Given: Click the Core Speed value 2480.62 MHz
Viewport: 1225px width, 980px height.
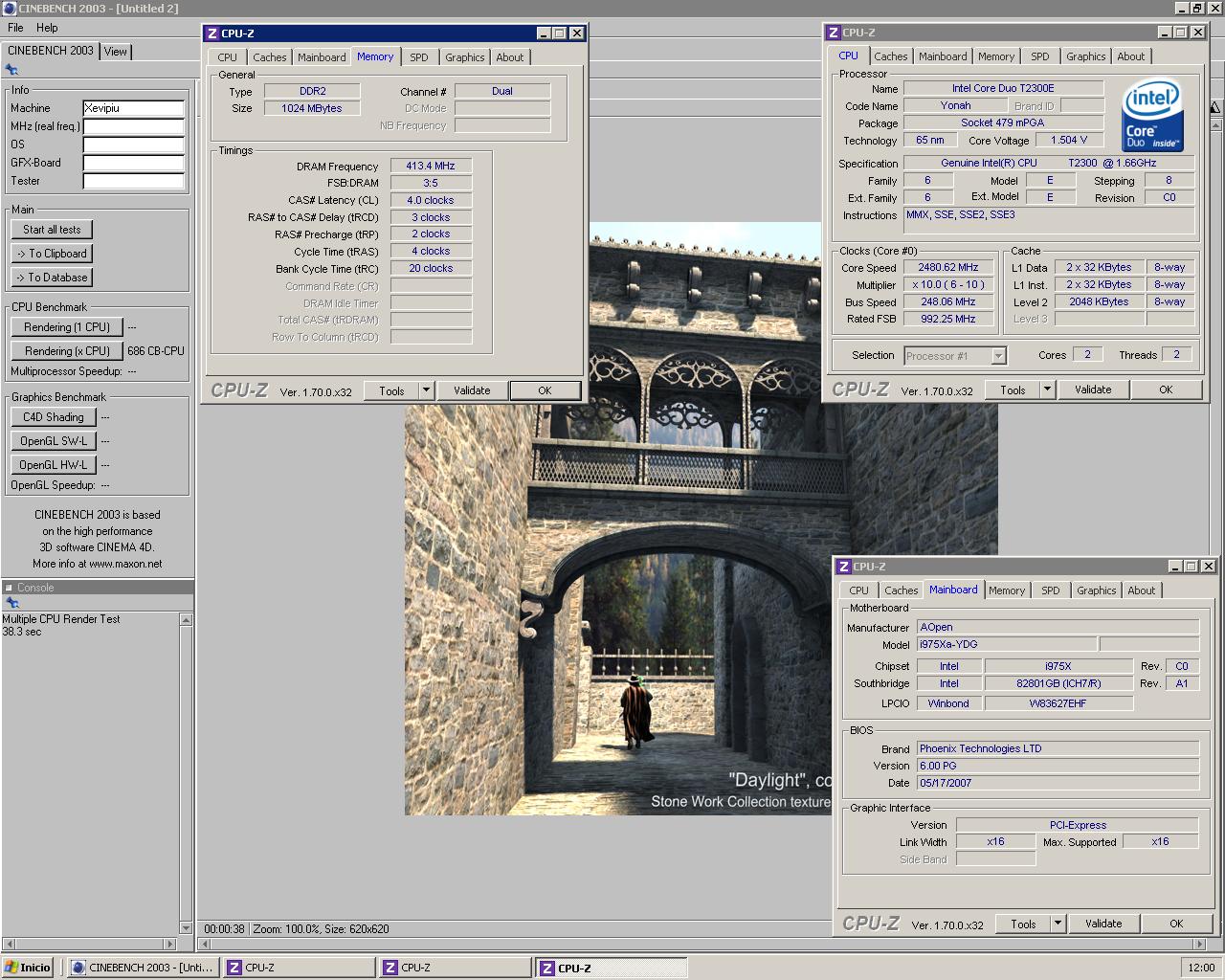Looking at the screenshot, I should 948,268.
